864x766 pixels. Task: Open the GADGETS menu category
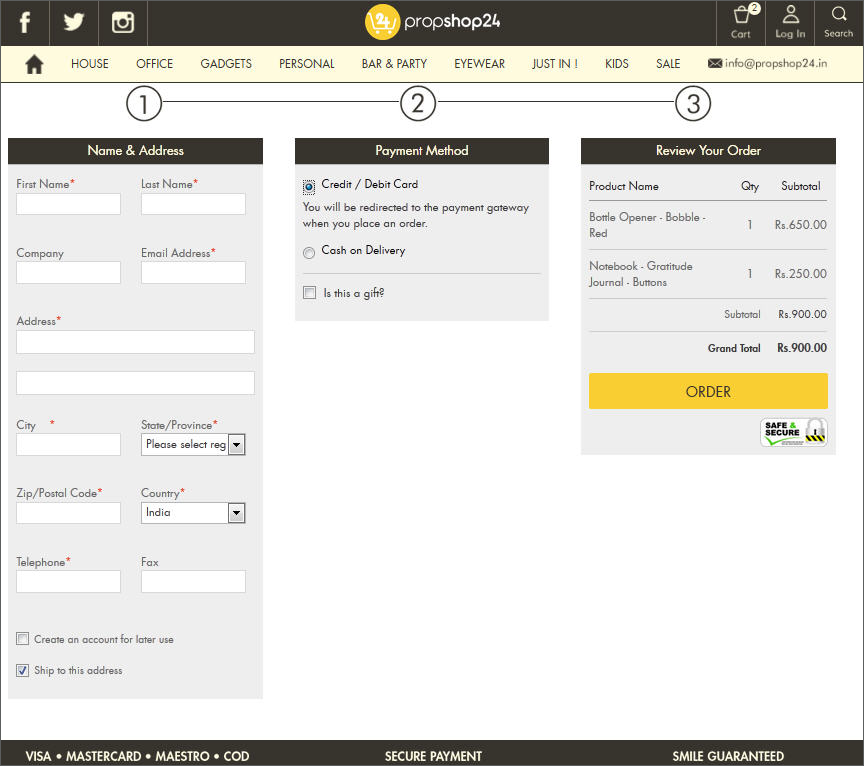226,64
